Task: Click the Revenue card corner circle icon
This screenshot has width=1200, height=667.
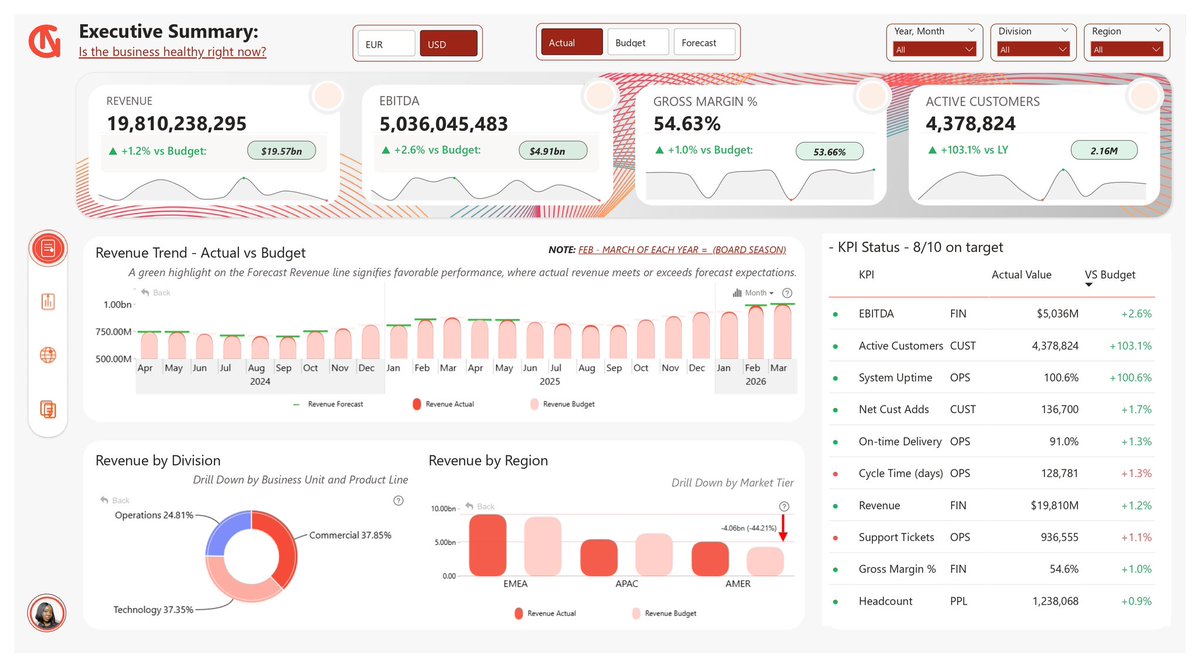Action: click(x=326, y=97)
